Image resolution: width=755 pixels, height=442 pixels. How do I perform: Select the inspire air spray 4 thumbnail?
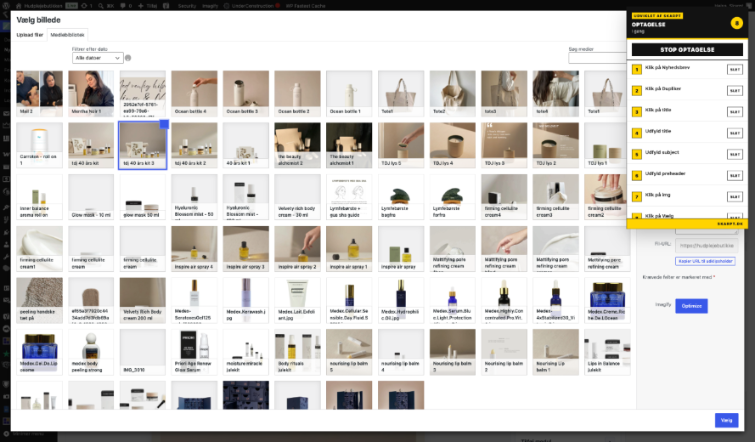pyautogui.click(x=195, y=248)
